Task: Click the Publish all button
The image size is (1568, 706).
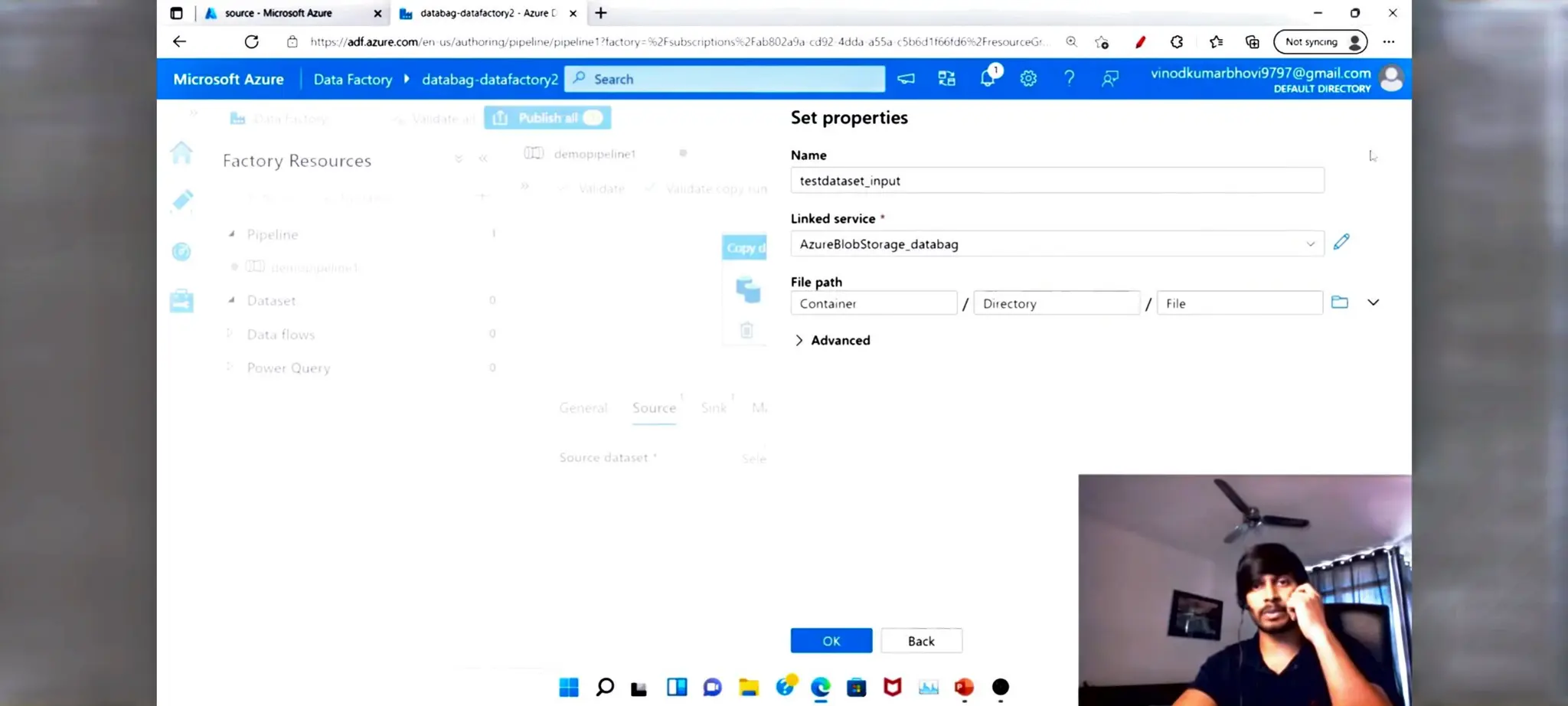Action: tap(547, 118)
